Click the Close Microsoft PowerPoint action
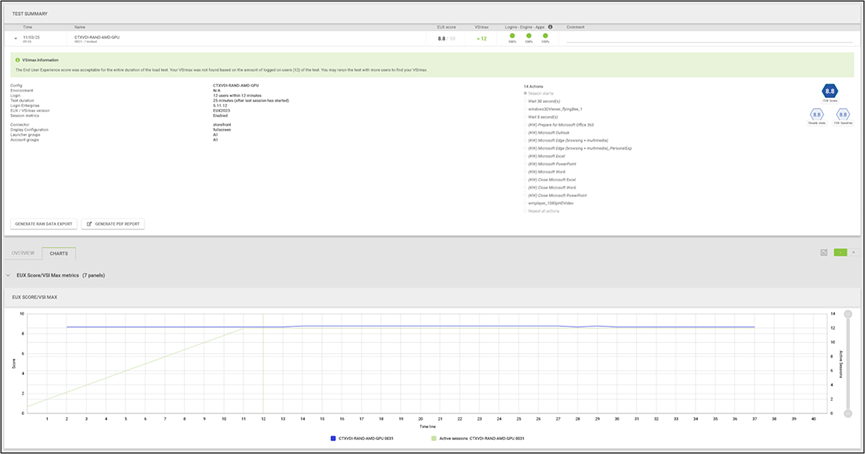This screenshot has height=454, width=865. (x=557, y=195)
